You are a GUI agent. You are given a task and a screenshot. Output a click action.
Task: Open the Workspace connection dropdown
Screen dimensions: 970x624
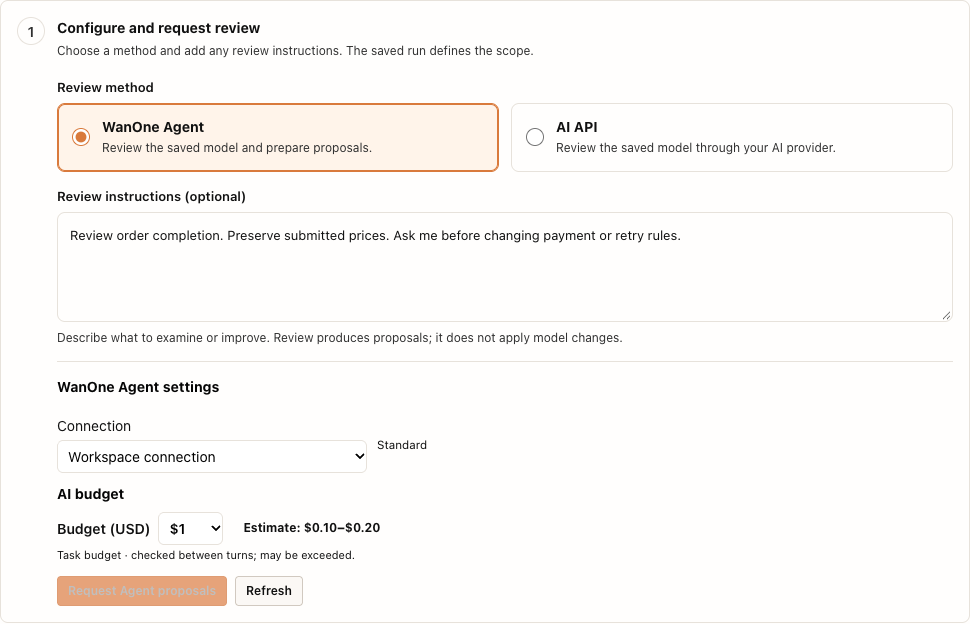click(212, 456)
